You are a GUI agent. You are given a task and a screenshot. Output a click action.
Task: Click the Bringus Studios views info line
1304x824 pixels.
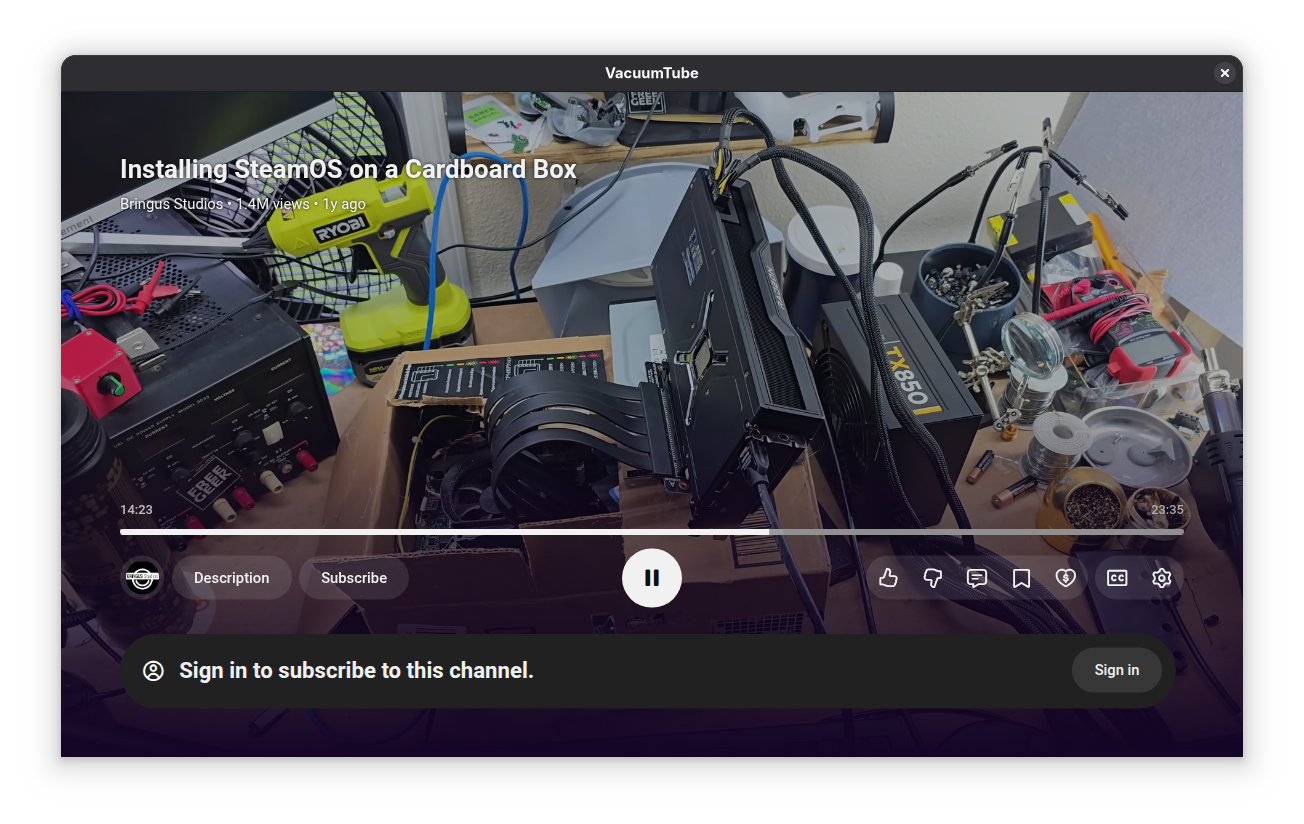coord(243,204)
